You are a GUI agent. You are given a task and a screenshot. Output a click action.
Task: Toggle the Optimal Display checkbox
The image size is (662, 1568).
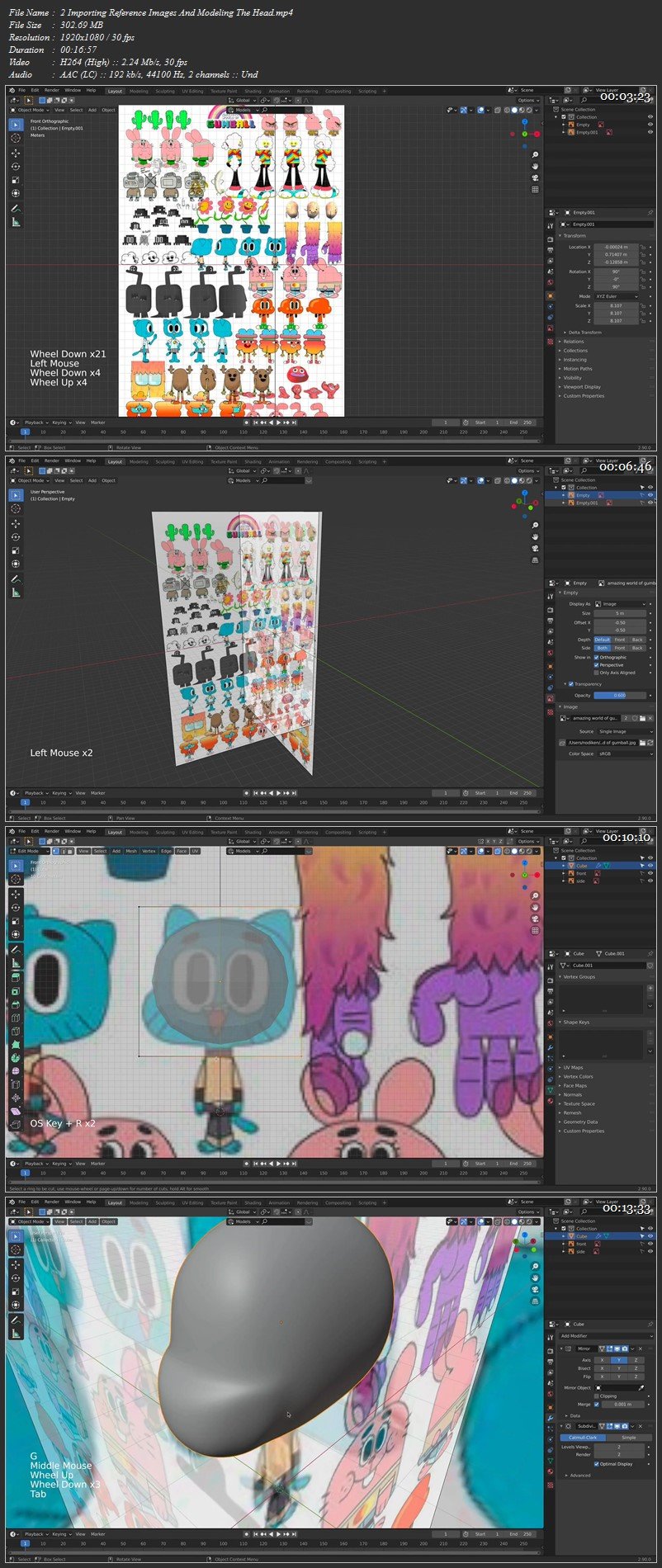pos(596,1464)
